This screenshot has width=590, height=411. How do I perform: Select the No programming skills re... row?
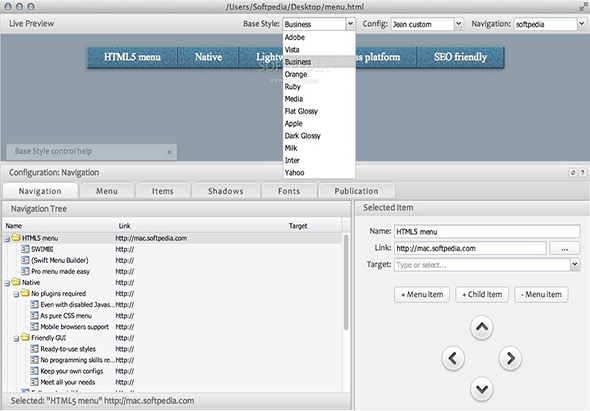[172, 360]
